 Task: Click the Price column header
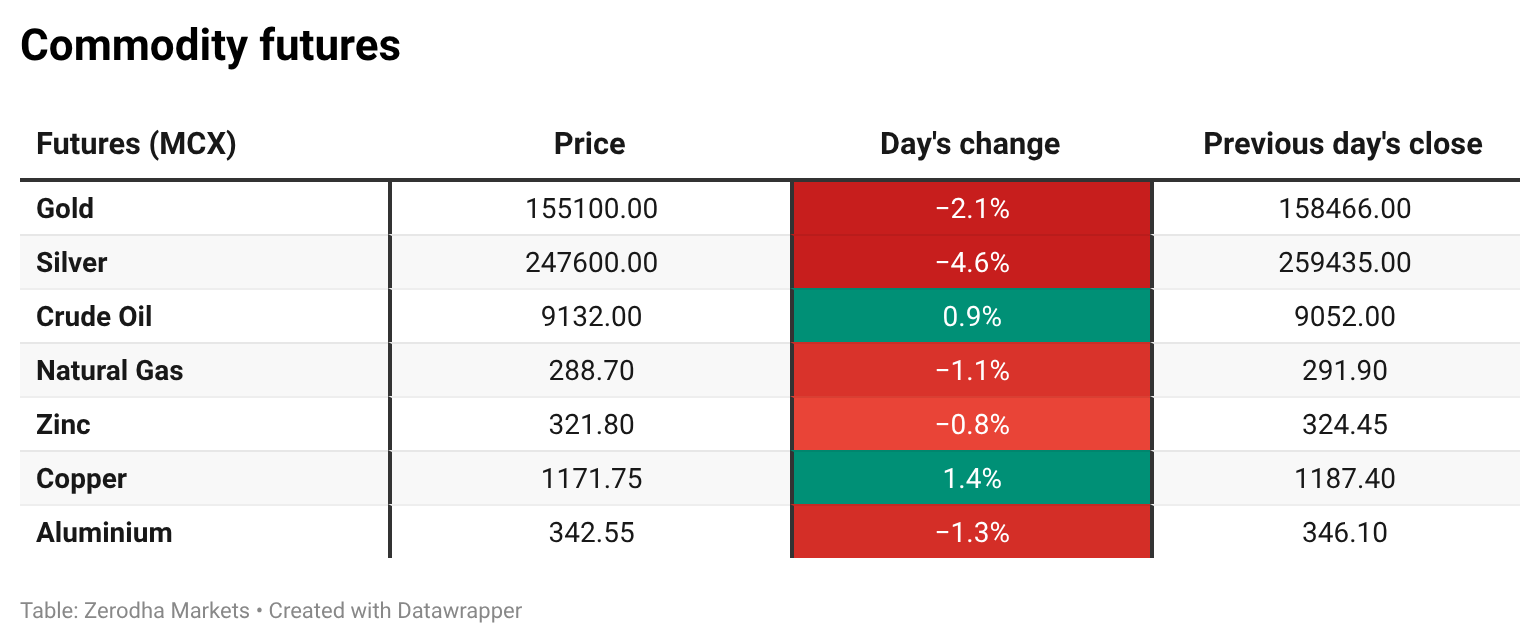point(590,144)
